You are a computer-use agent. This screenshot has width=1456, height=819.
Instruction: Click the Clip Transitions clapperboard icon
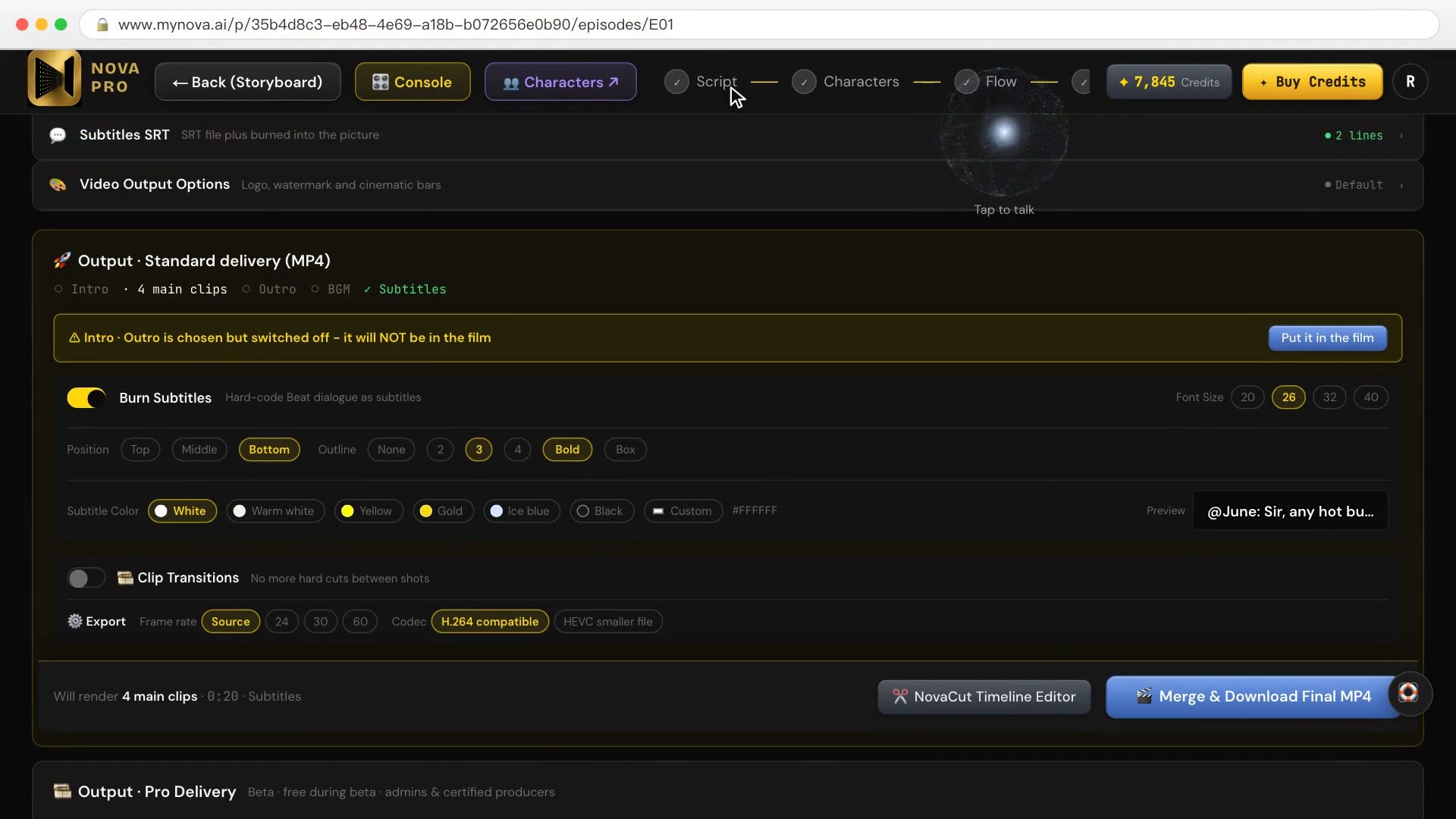125,578
